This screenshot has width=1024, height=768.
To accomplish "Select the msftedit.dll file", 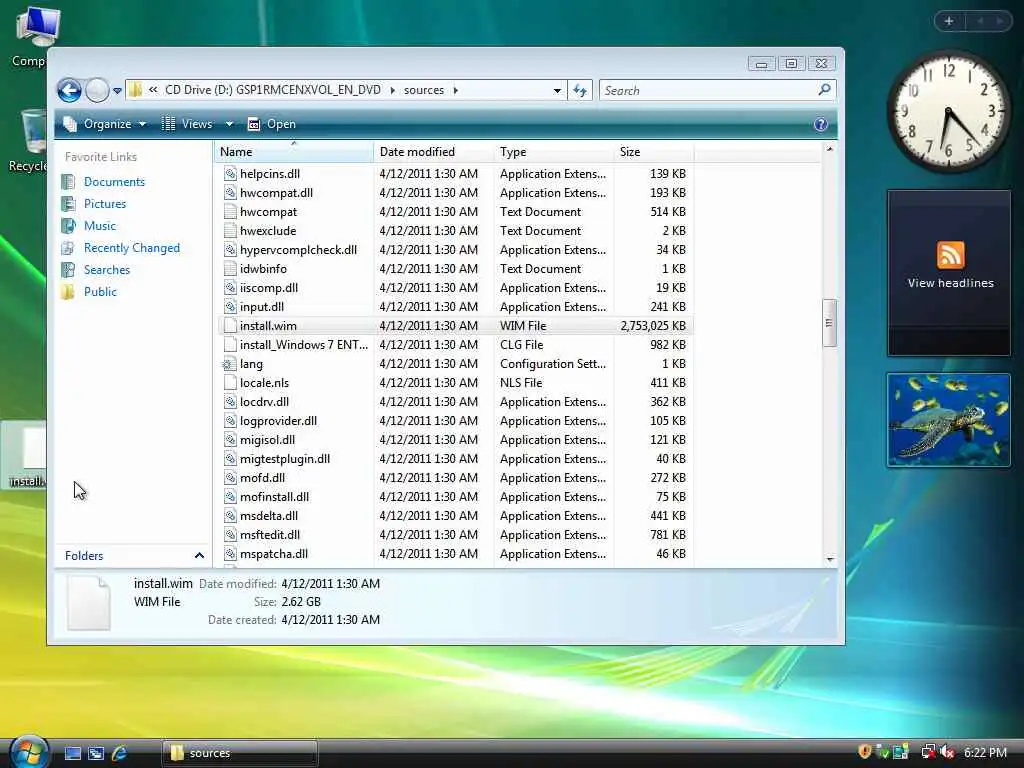I will tap(270, 535).
